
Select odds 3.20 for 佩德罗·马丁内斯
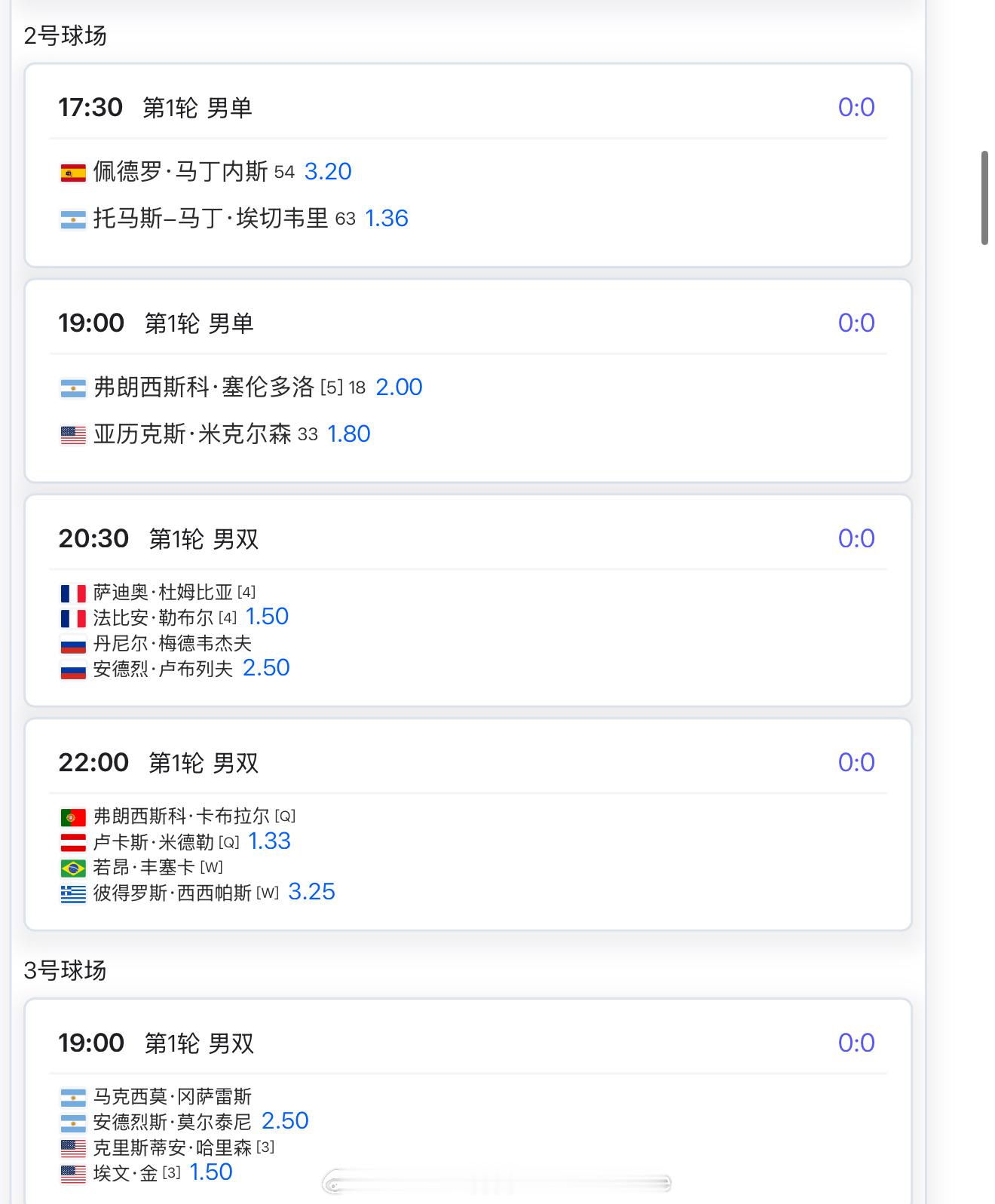[x=328, y=172]
